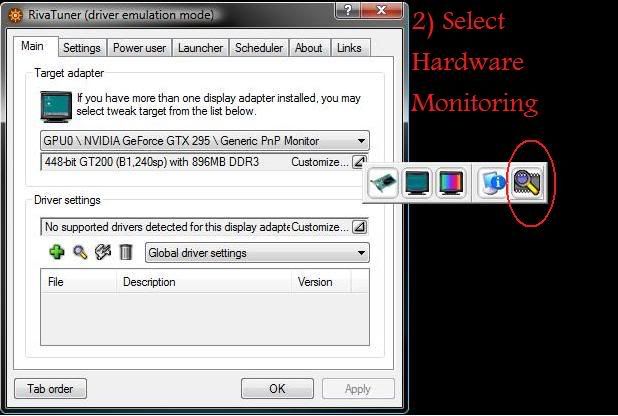Image resolution: width=618 pixels, height=416 pixels.
Task: Click the trash can delete icon
Action: (x=125, y=253)
